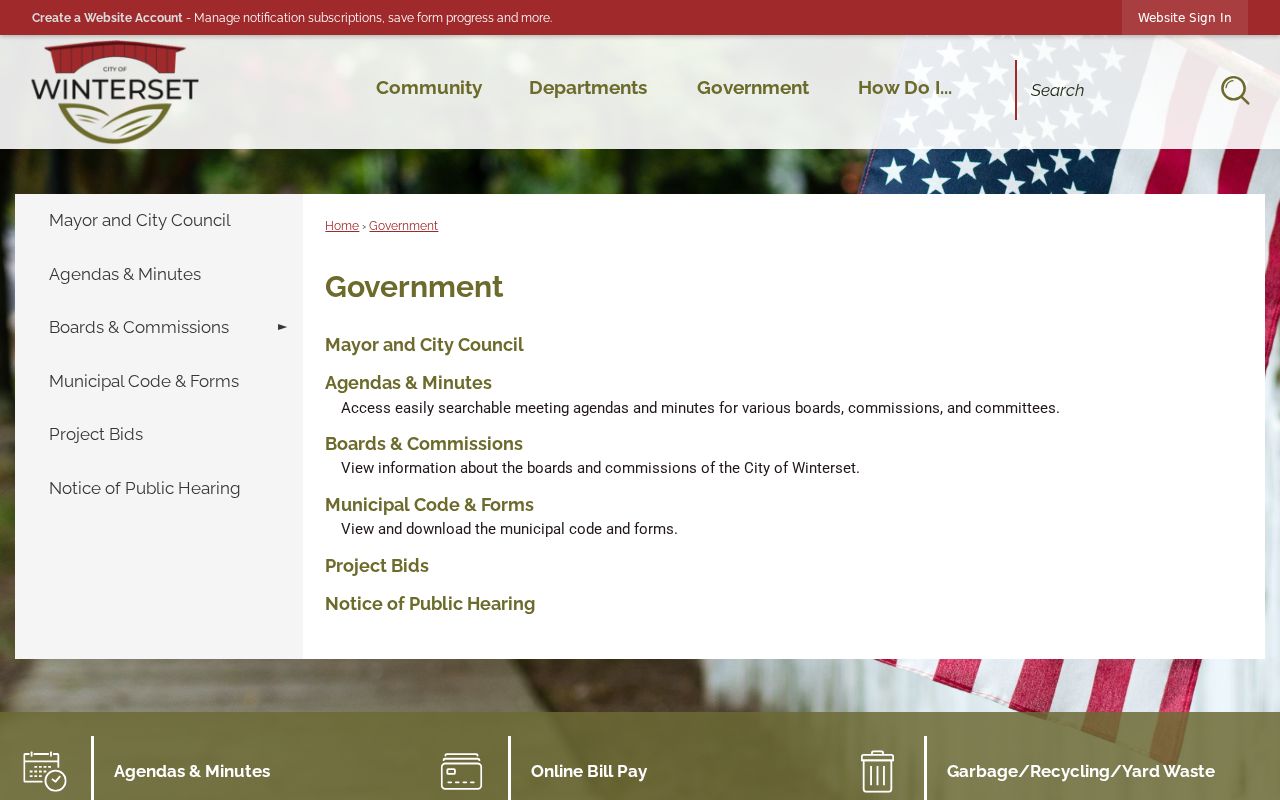The height and width of the screenshot is (800, 1280).
Task: Open Mayor and City Council heading link
Action: pyautogui.click(x=424, y=345)
